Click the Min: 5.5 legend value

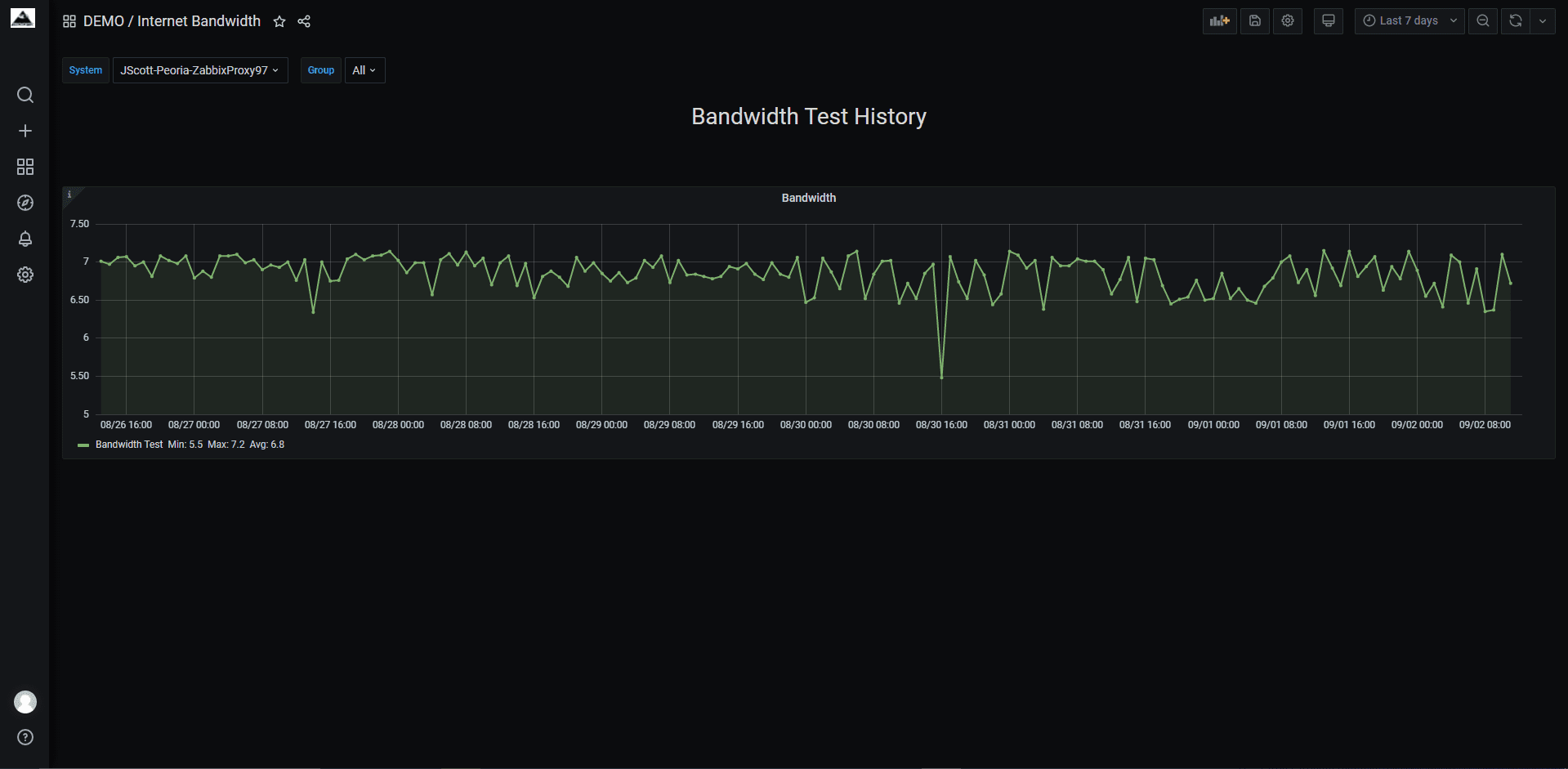pos(185,445)
